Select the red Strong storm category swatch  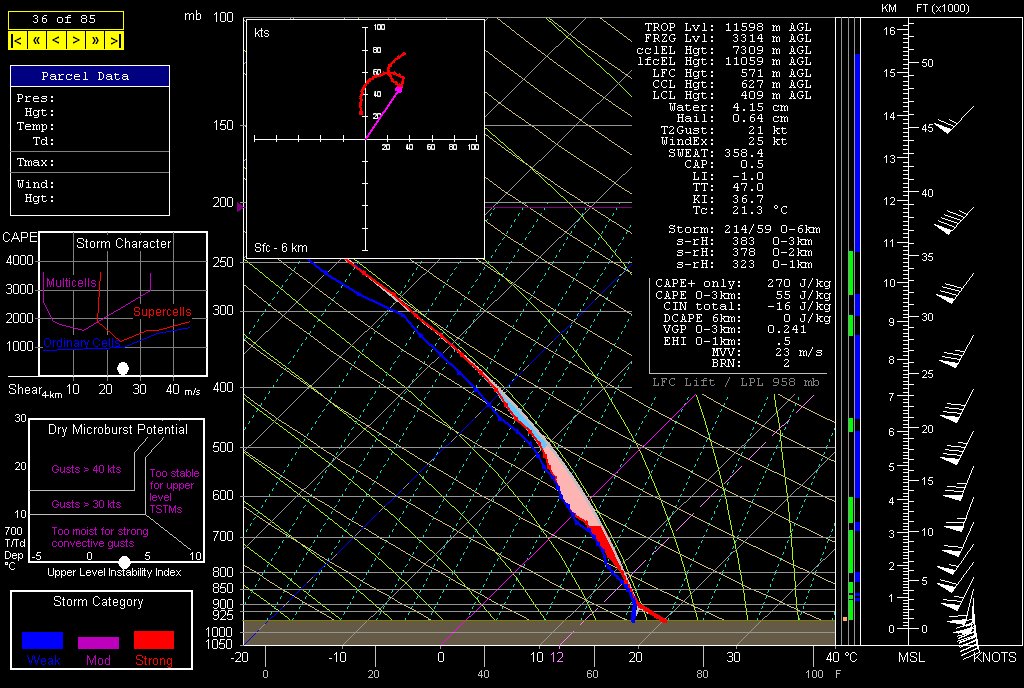pos(153,640)
